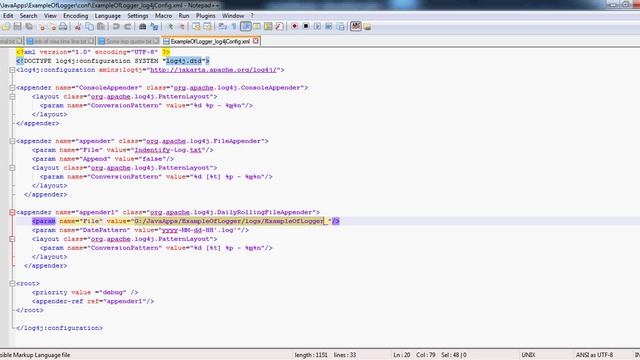
Task: Click the yellow document map toolbar icon
Action: tap(268, 27)
